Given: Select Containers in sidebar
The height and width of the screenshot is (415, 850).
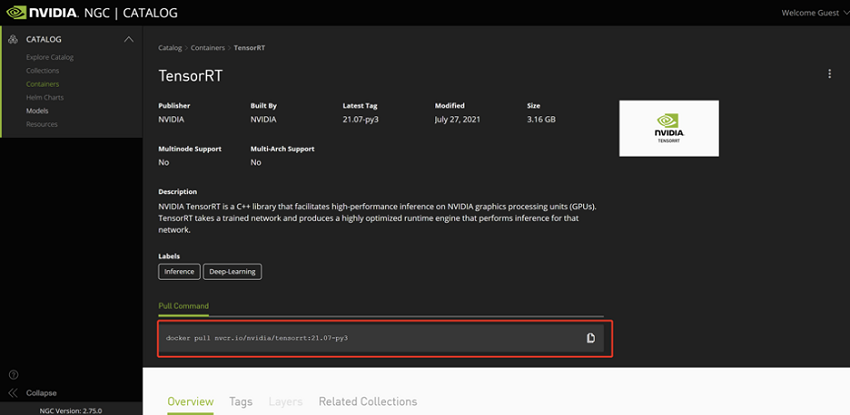Looking at the screenshot, I should (x=42, y=85).
